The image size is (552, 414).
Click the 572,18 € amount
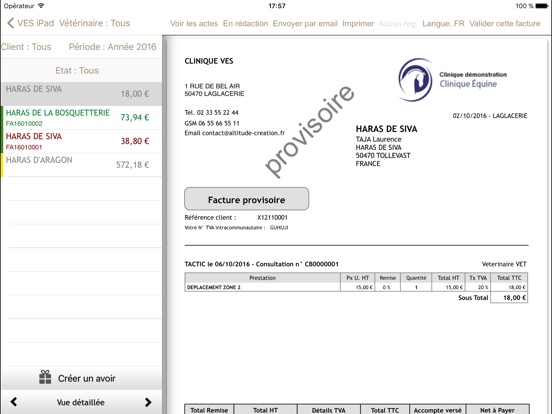click(x=133, y=164)
